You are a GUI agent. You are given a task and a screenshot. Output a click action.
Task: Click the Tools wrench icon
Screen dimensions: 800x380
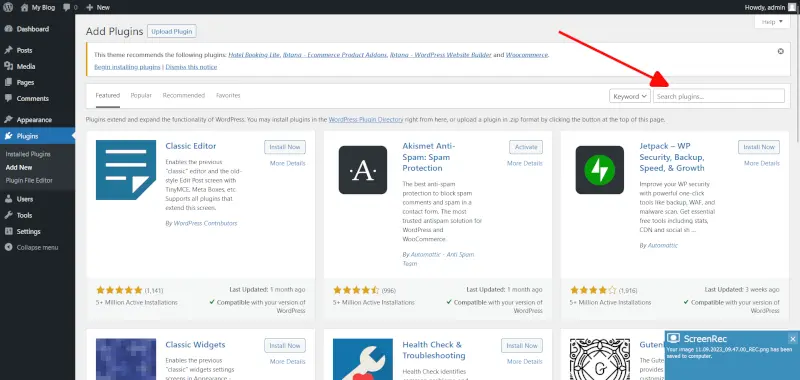coord(8,215)
